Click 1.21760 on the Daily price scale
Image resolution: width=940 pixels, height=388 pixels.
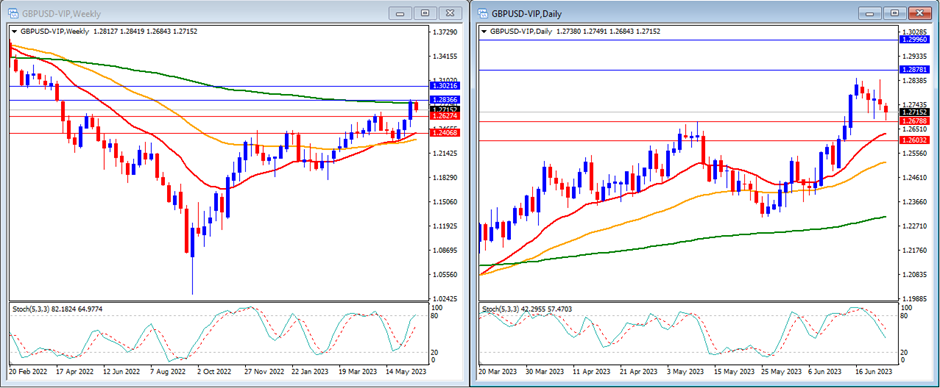pyautogui.click(x=915, y=251)
